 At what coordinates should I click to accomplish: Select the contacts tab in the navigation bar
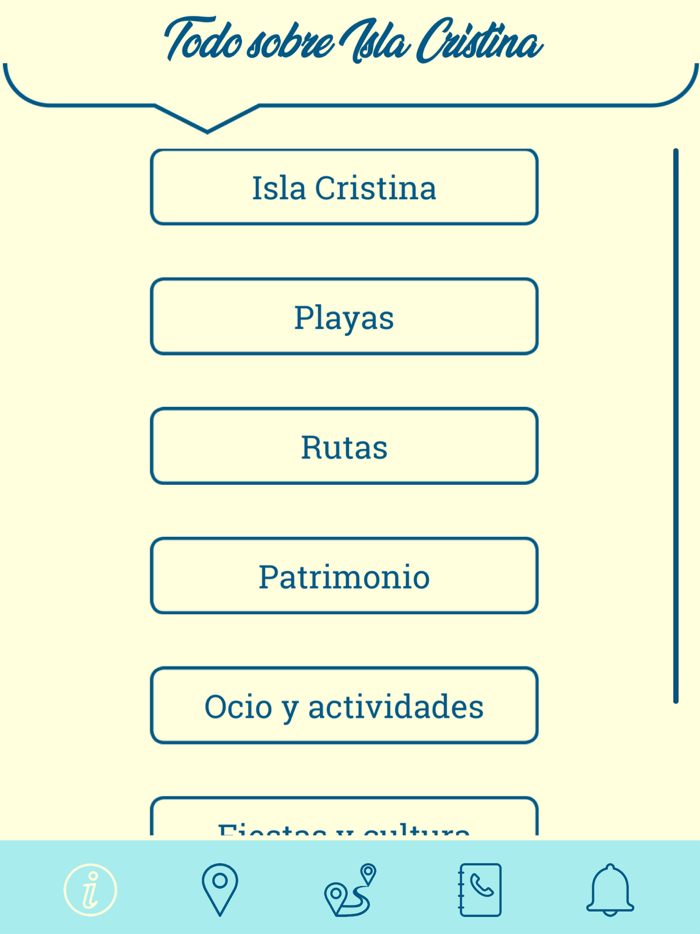(x=480, y=889)
